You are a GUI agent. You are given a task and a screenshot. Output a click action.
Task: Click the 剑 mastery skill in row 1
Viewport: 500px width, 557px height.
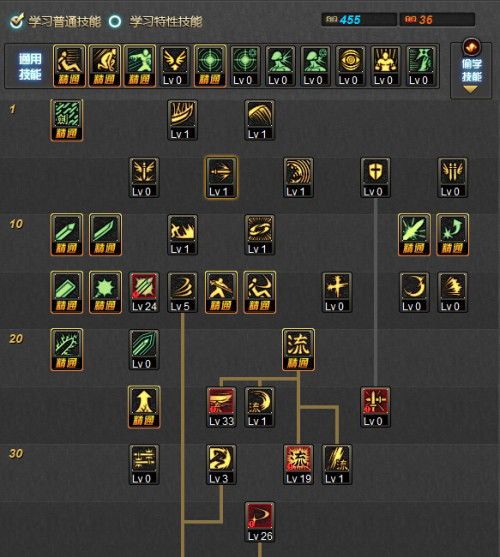click(67, 120)
